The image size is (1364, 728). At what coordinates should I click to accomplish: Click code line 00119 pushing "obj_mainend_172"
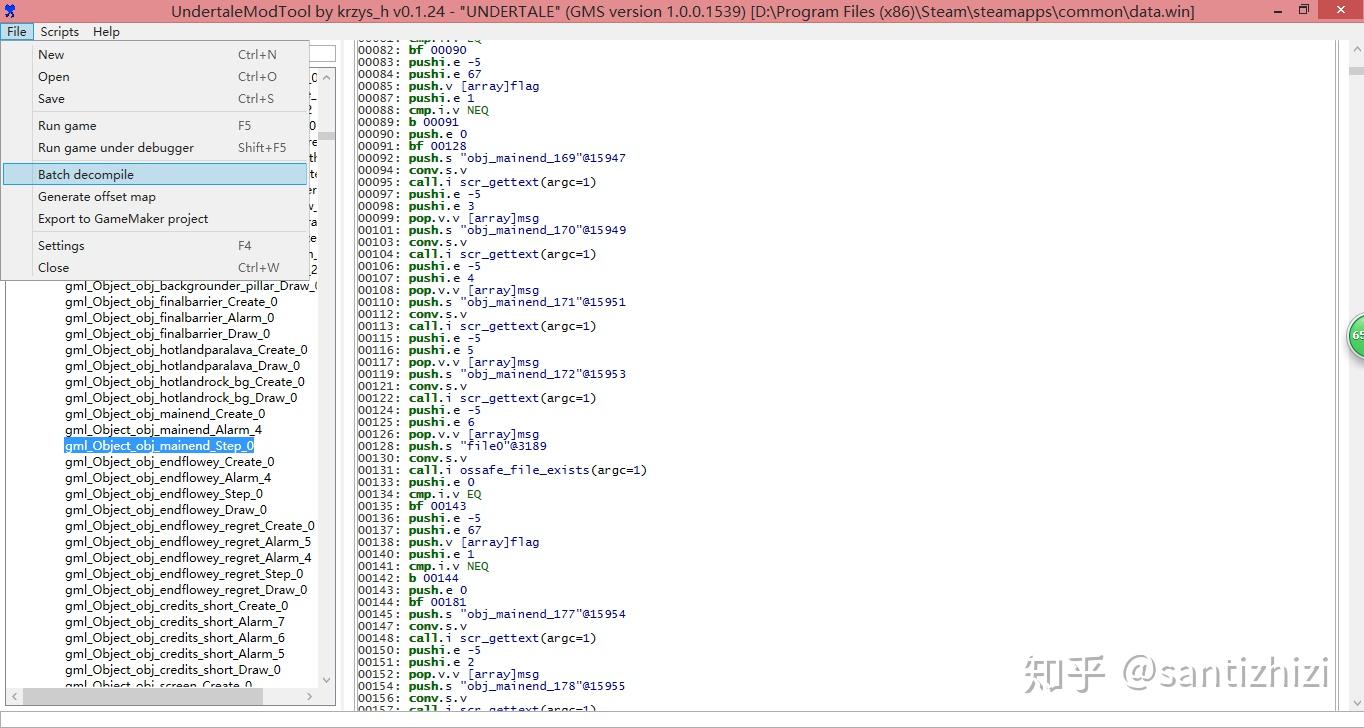tap(492, 374)
